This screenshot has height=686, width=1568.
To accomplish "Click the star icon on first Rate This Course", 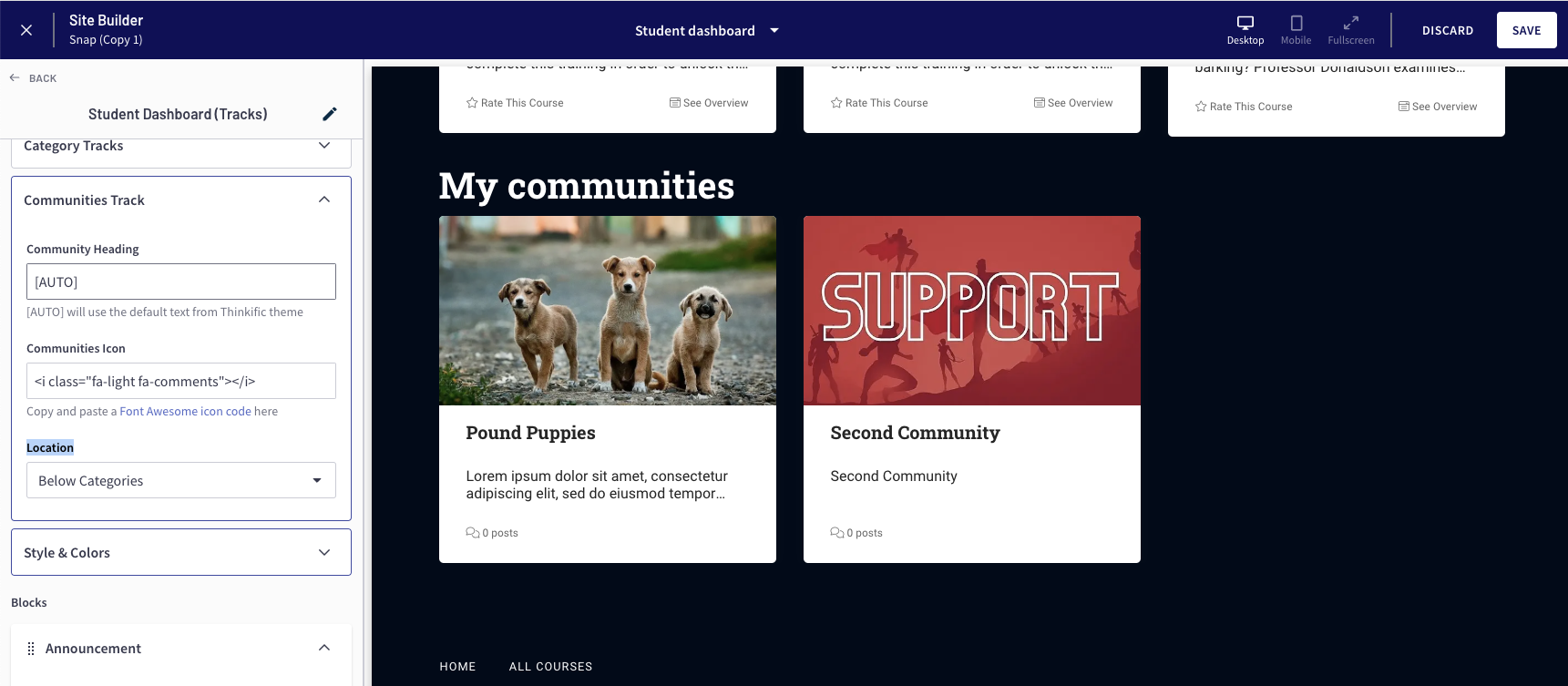I will pos(472,103).
